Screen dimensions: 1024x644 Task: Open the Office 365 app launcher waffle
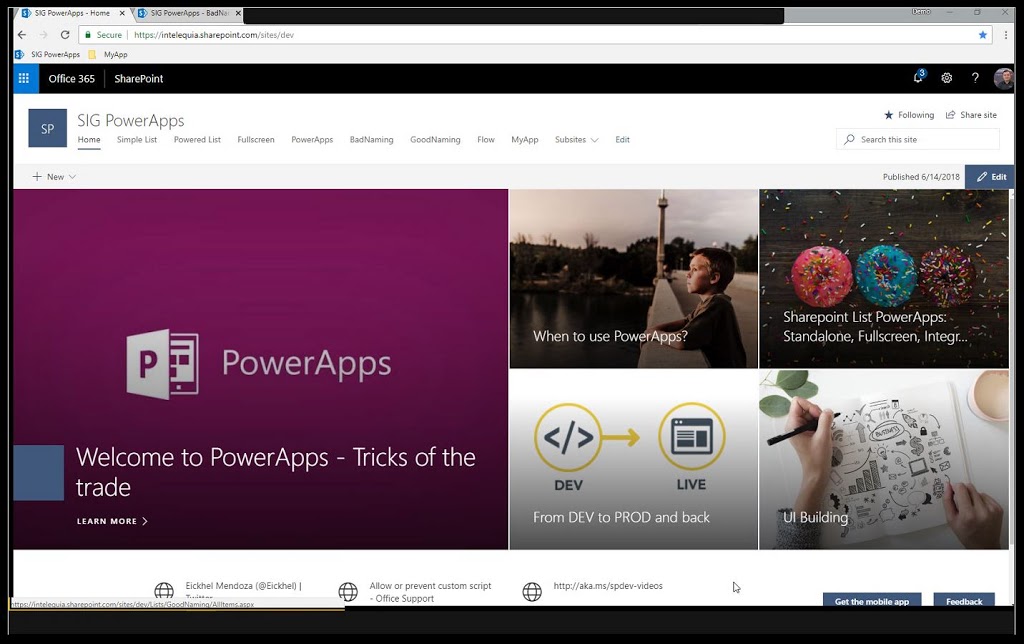24,78
